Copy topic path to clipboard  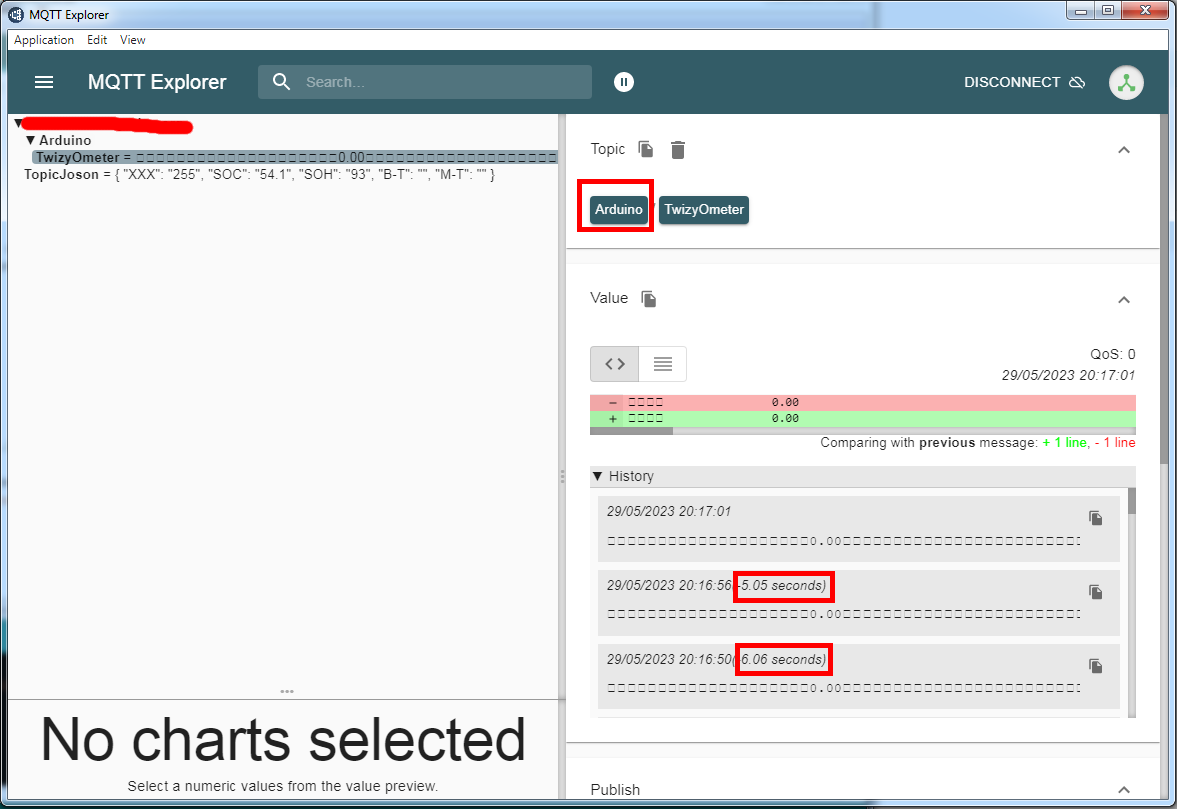point(647,149)
